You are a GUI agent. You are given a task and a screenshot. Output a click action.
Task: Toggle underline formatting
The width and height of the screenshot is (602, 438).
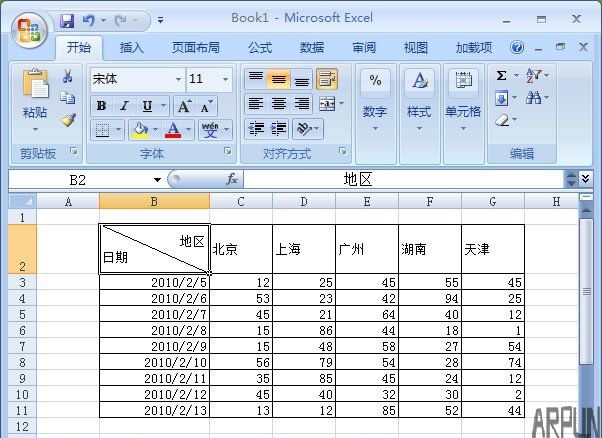[x=147, y=106]
